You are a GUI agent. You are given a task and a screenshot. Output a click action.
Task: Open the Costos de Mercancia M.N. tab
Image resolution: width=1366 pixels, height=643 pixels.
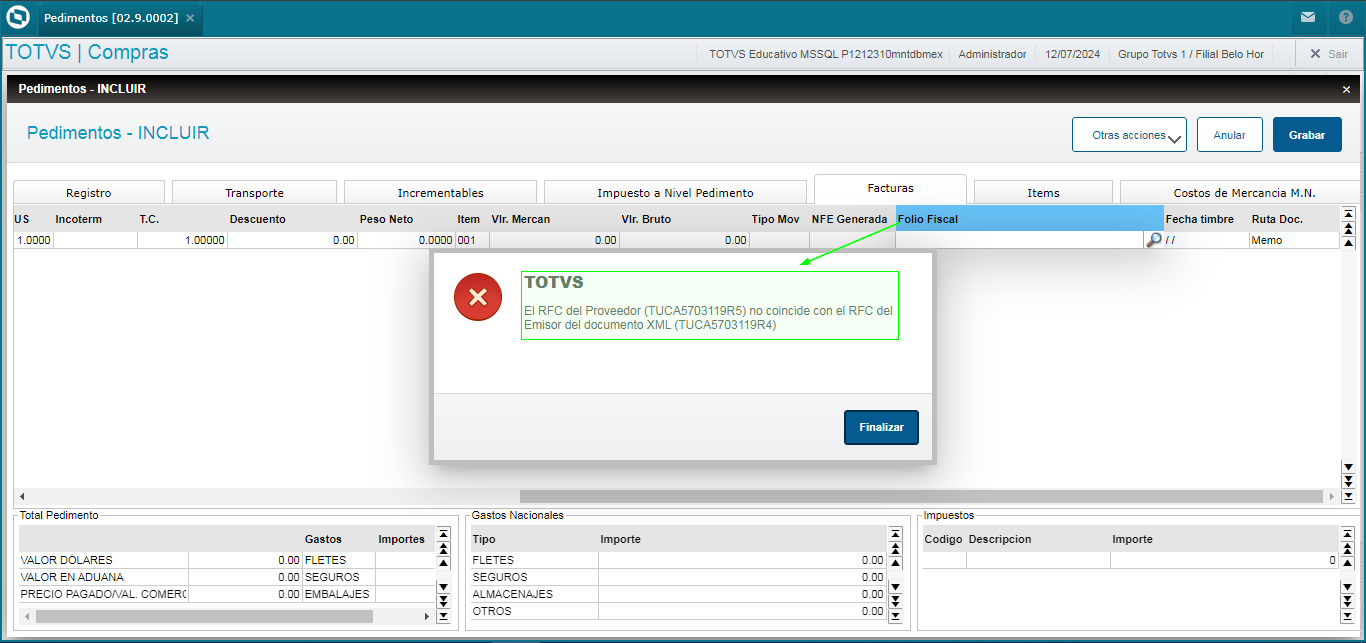[x=1241, y=193]
